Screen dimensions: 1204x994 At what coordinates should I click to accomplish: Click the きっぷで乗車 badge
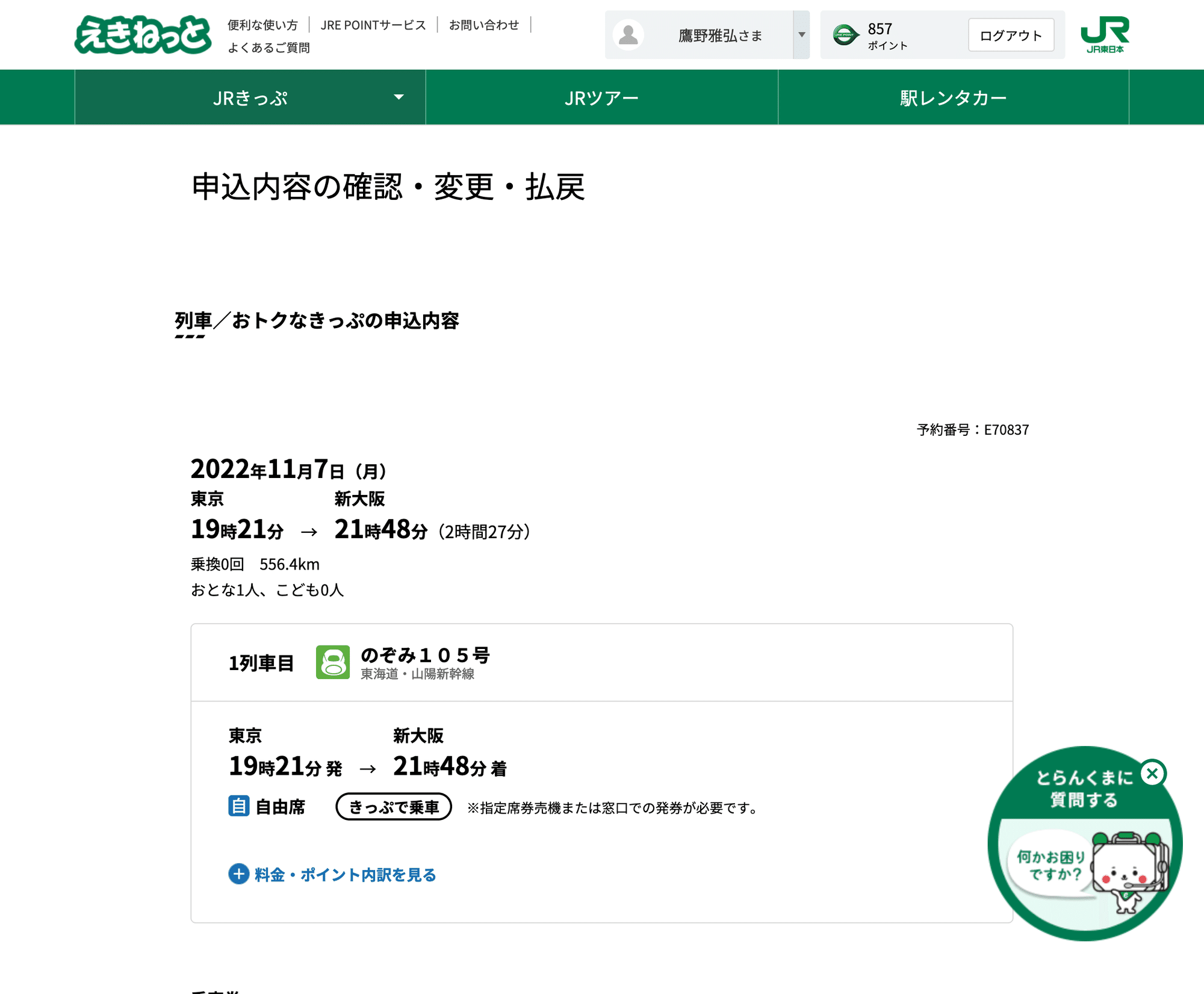394,807
